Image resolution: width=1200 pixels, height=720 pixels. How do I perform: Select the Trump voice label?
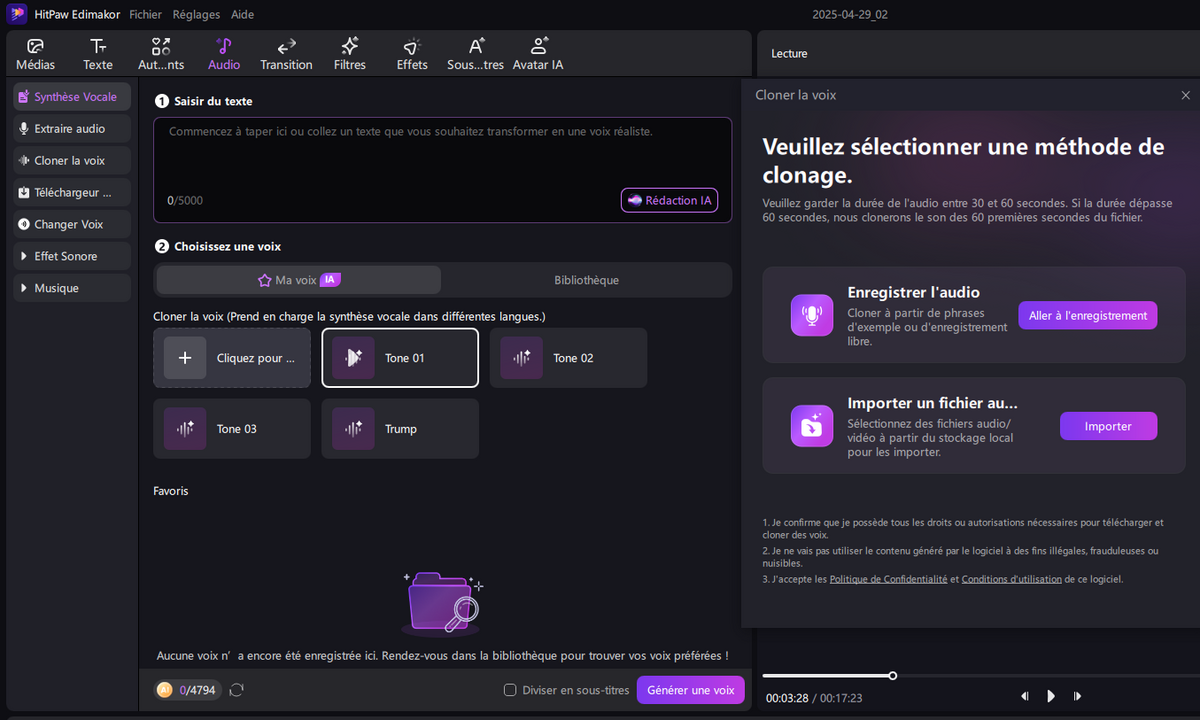pyautogui.click(x=401, y=429)
